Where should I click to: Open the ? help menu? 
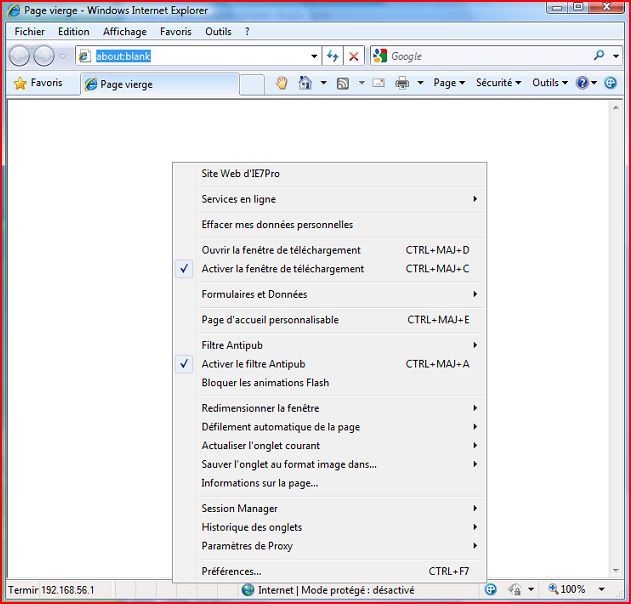point(247,31)
